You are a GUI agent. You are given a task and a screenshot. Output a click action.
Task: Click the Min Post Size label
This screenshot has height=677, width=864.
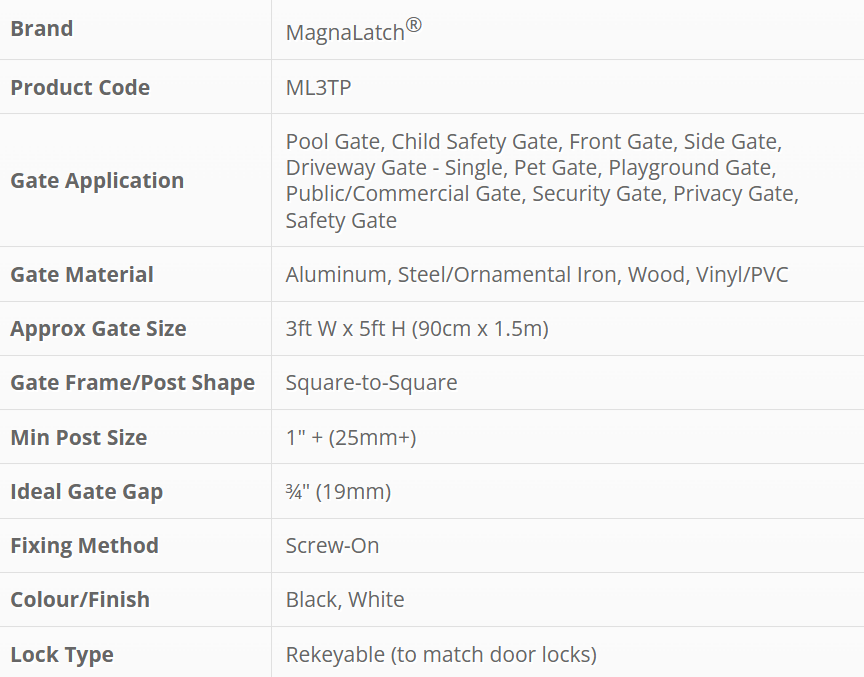(79, 437)
